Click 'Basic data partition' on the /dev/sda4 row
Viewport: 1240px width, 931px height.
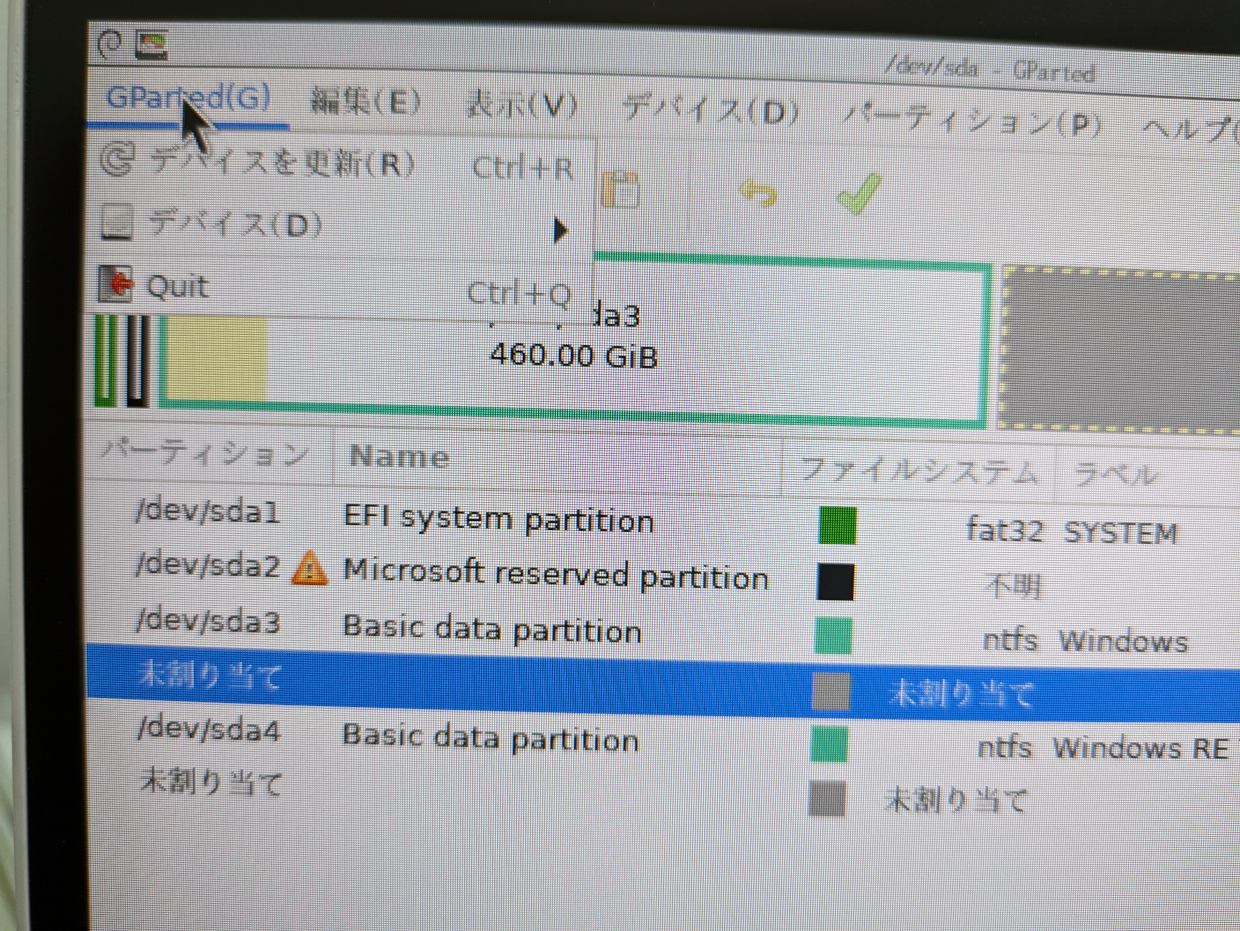(490, 738)
